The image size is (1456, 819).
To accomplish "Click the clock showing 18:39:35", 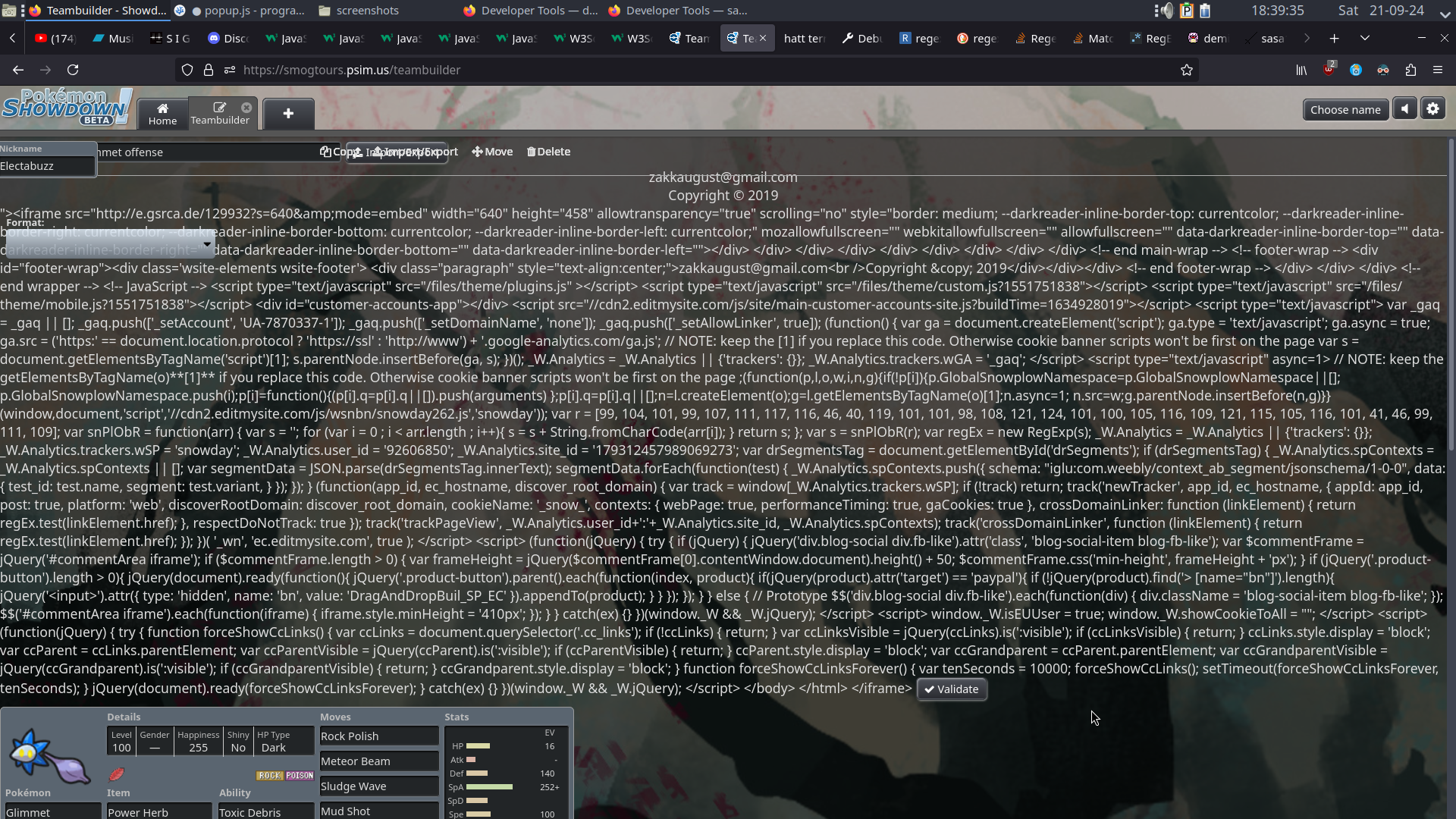I will (1278, 11).
